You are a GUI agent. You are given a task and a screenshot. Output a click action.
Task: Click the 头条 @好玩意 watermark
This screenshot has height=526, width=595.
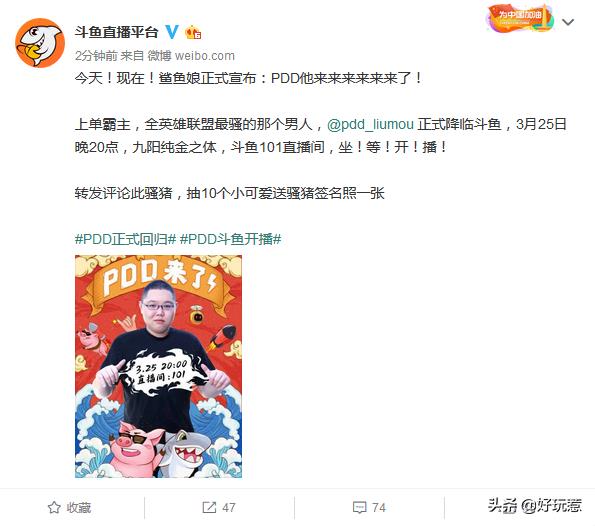pyautogui.click(x=535, y=506)
